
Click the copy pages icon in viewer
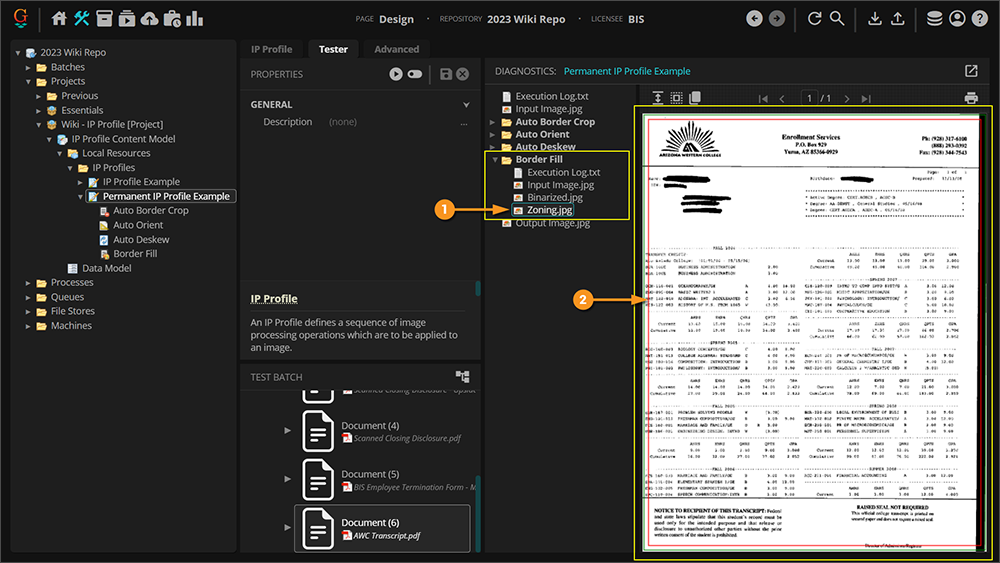695,98
